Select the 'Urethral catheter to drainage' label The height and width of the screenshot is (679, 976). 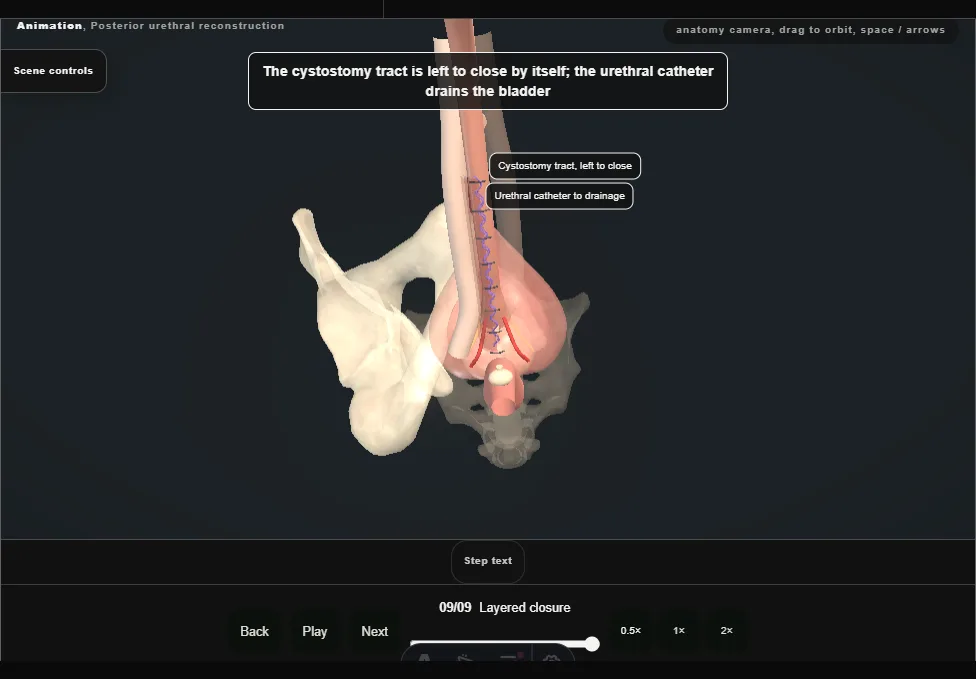pyautogui.click(x=559, y=196)
